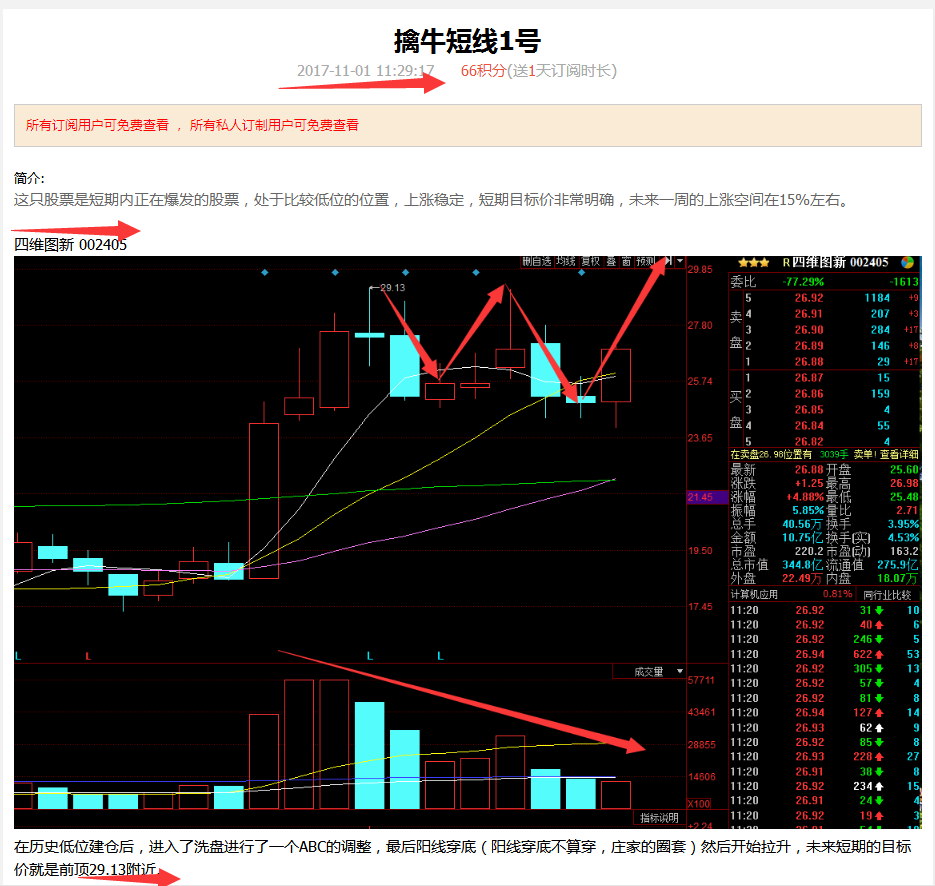Click the green down arrow in 305 row
This screenshot has height=886, width=935.
[879, 669]
